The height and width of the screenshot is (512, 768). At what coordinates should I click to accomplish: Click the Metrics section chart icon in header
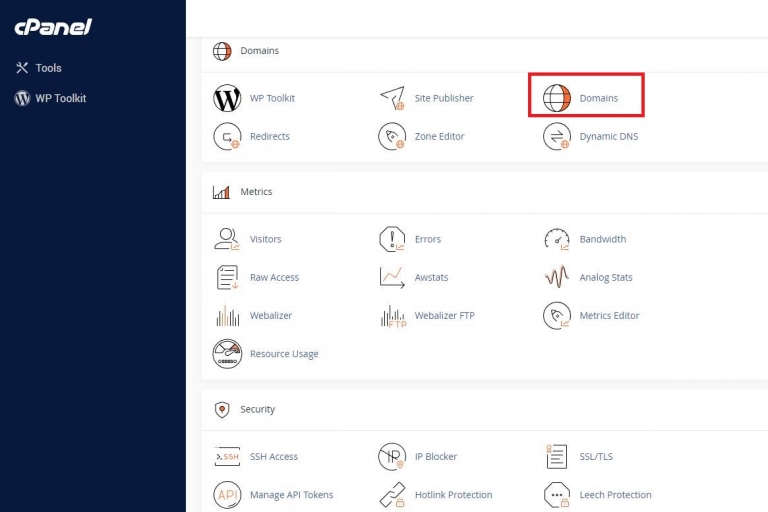point(221,192)
